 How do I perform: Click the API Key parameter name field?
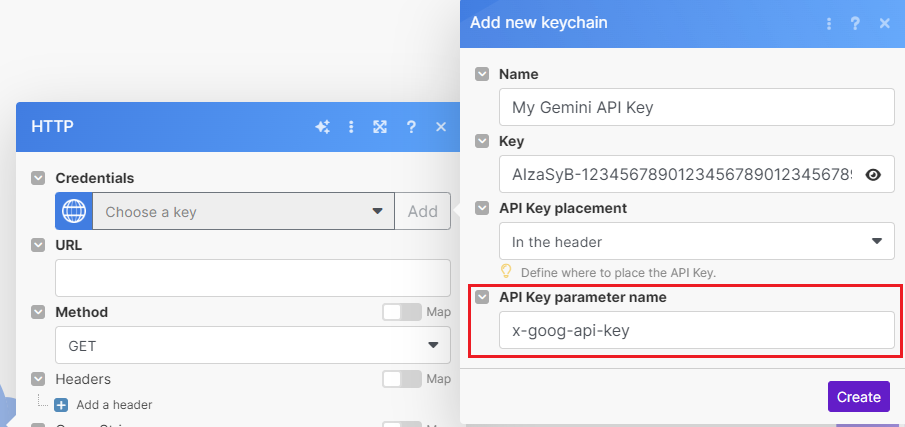pos(696,330)
